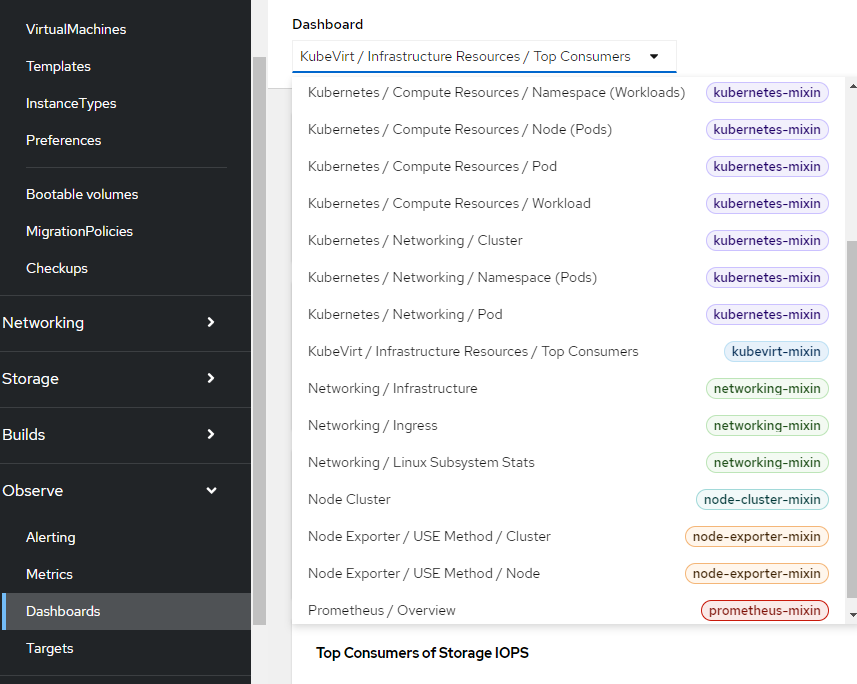The width and height of the screenshot is (857, 684).
Task: Select Node Exporter / USE Method / Node
Action: pyautogui.click(x=424, y=573)
